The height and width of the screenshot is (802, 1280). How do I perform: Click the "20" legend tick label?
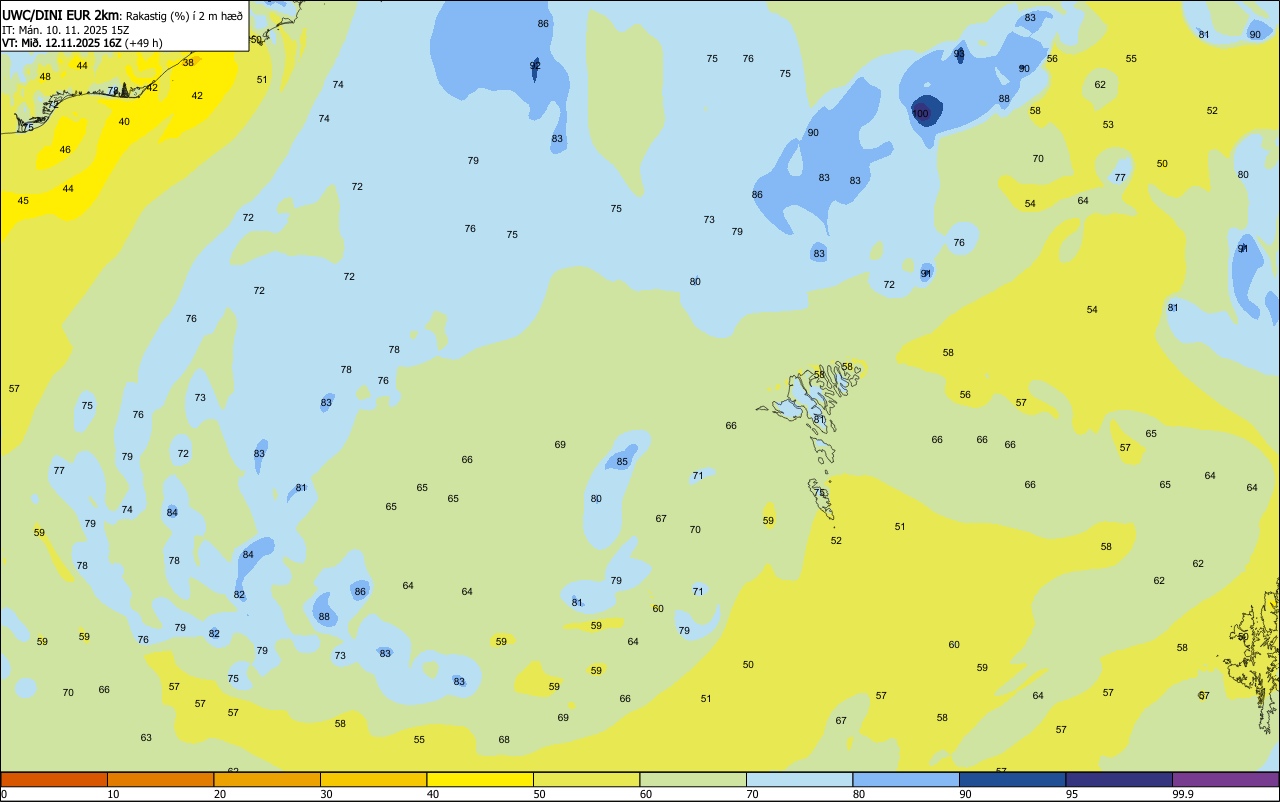point(219,794)
